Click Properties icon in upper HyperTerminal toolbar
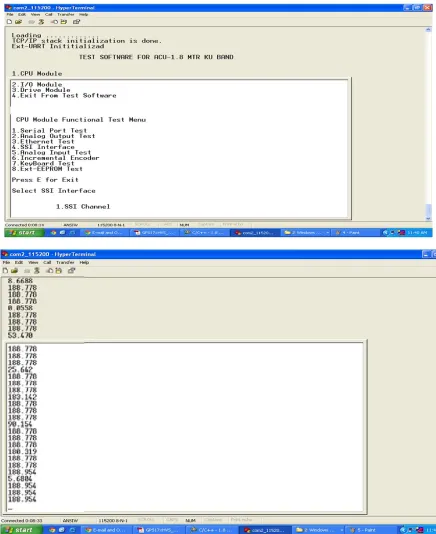The width and height of the screenshot is (436, 534). click(x=76, y=22)
